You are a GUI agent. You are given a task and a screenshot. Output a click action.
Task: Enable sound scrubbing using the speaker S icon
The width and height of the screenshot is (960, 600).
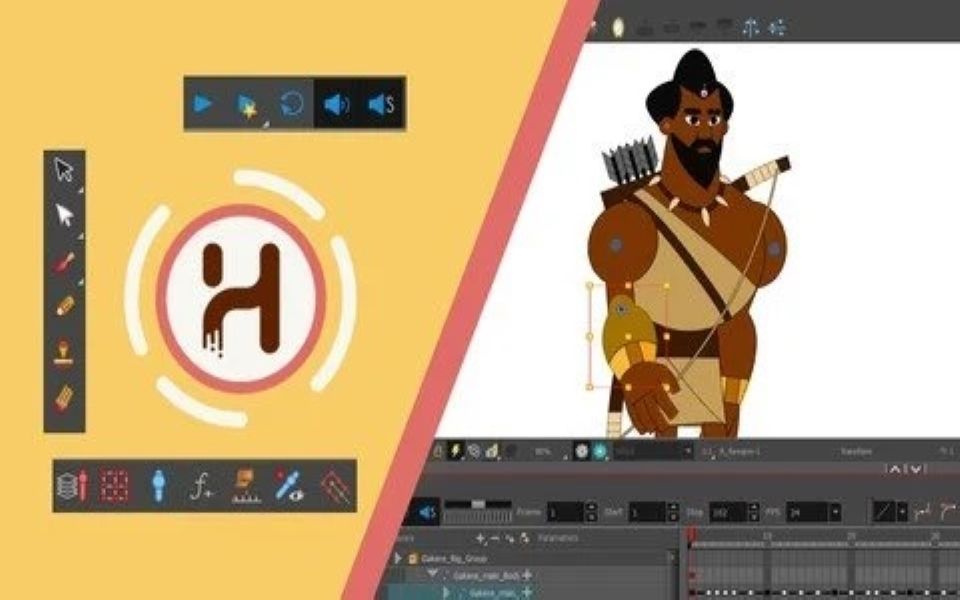tap(380, 103)
